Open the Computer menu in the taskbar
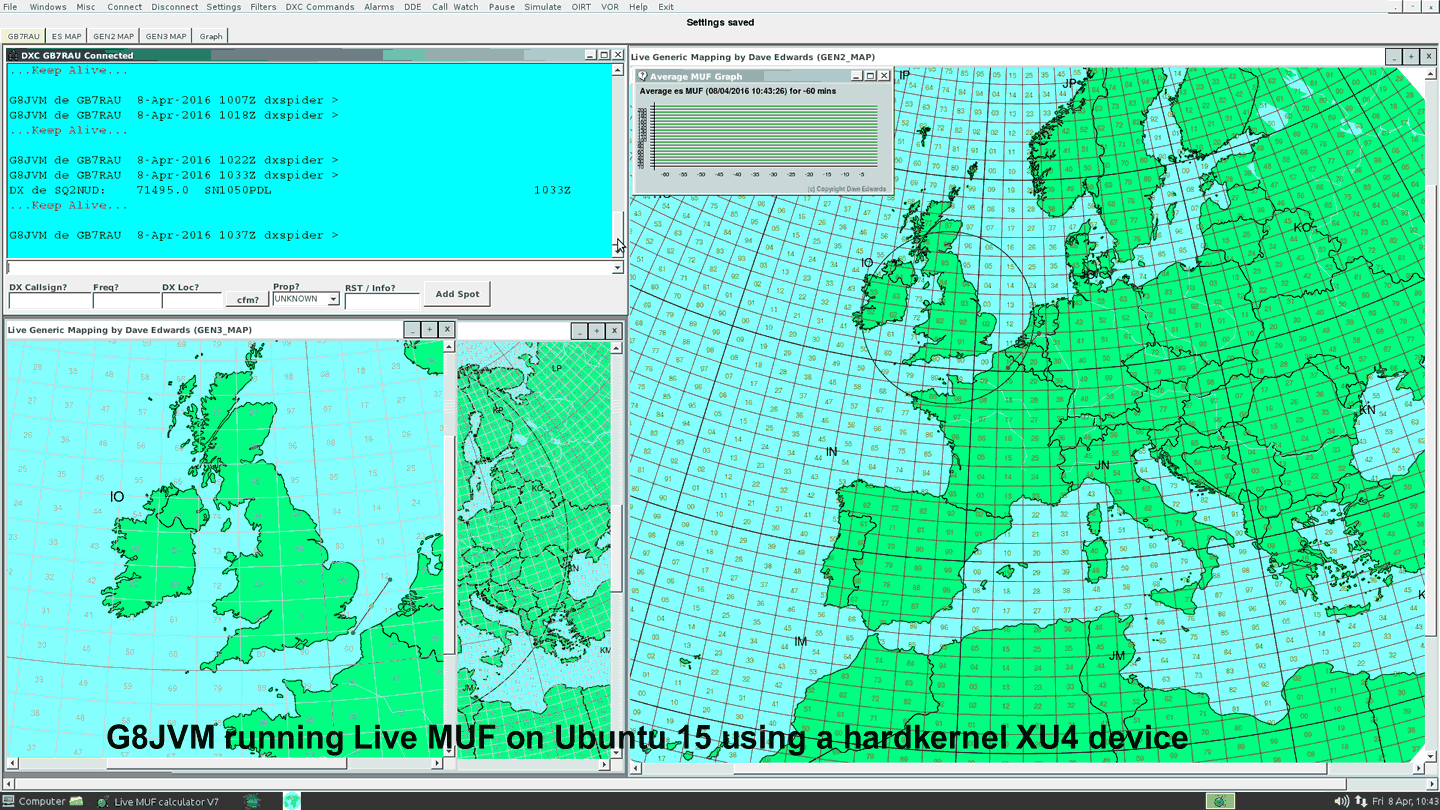The image size is (1440, 810). pos(35,801)
